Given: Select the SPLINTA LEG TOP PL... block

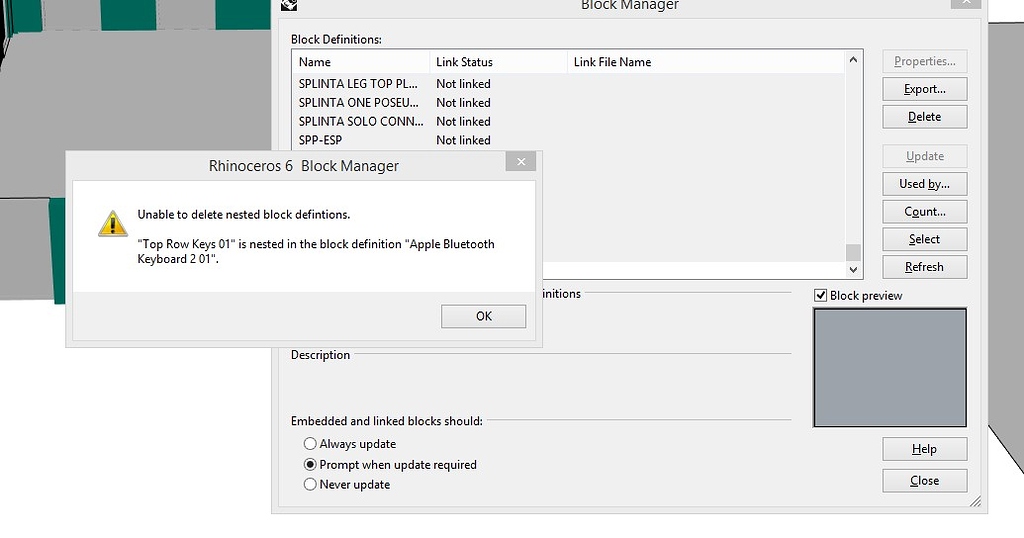Looking at the screenshot, I should [358, 84].
